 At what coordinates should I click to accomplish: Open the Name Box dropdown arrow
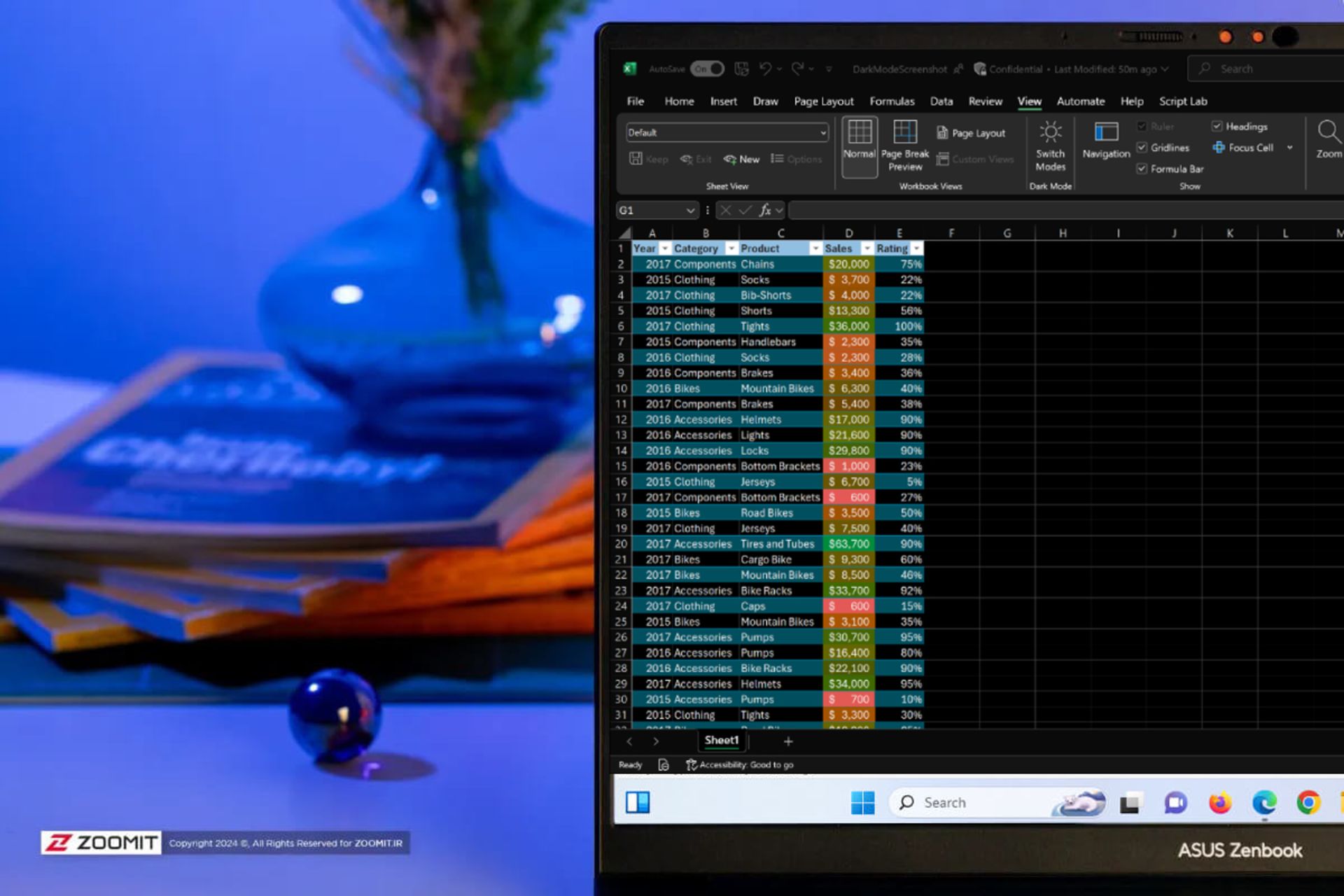tap(690, 210)
